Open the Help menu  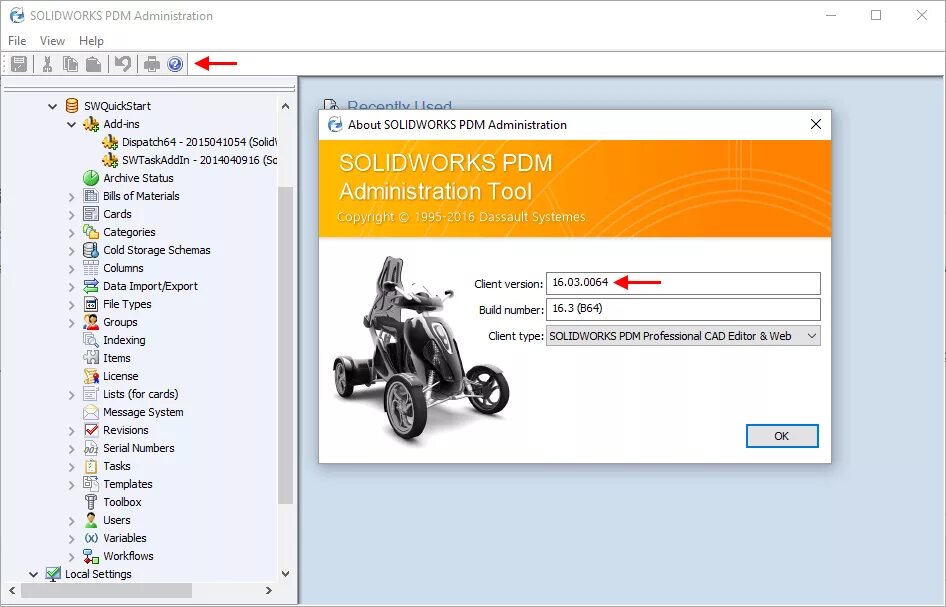(91, 40)
